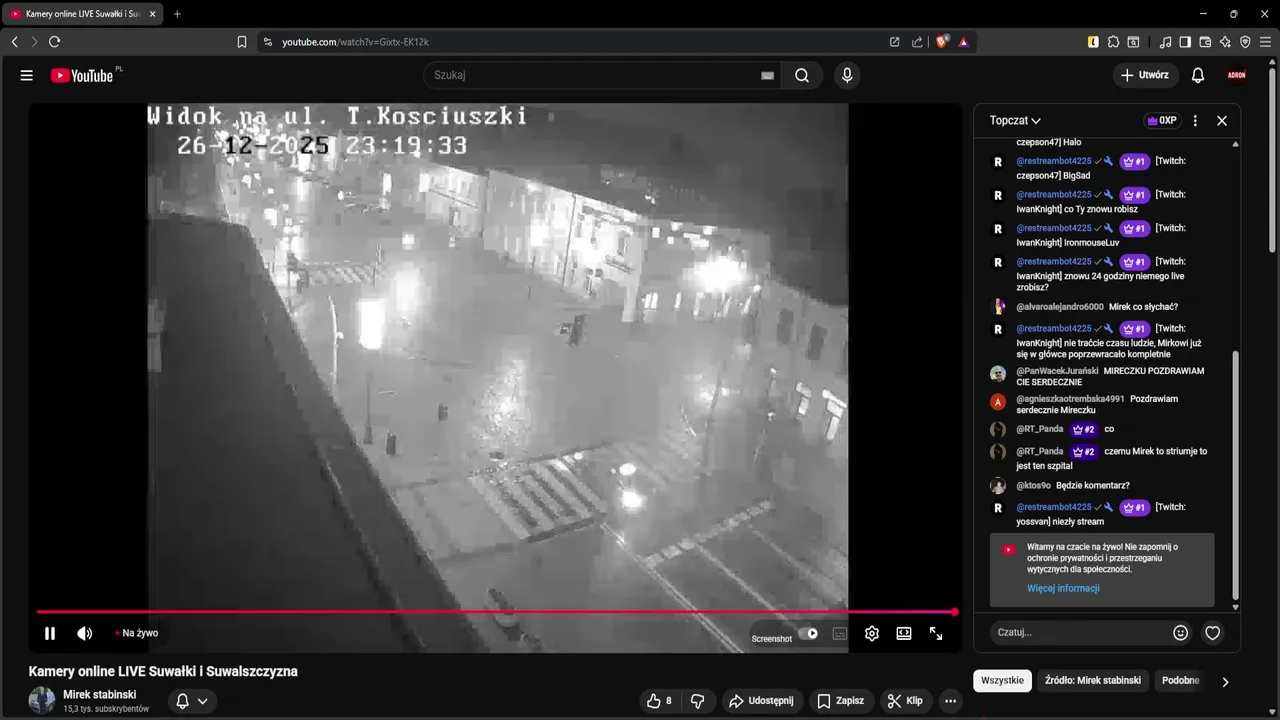Like the video with thumbs up
Screen dimensions: 1280x720
pos(659,701)
